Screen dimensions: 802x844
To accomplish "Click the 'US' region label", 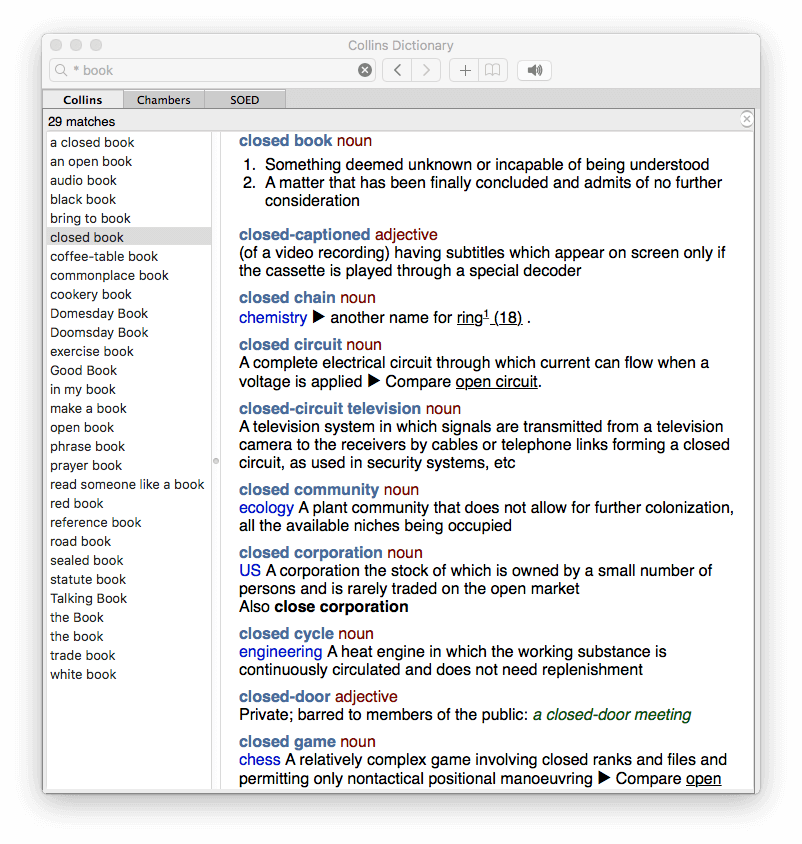I will [250, 571].
